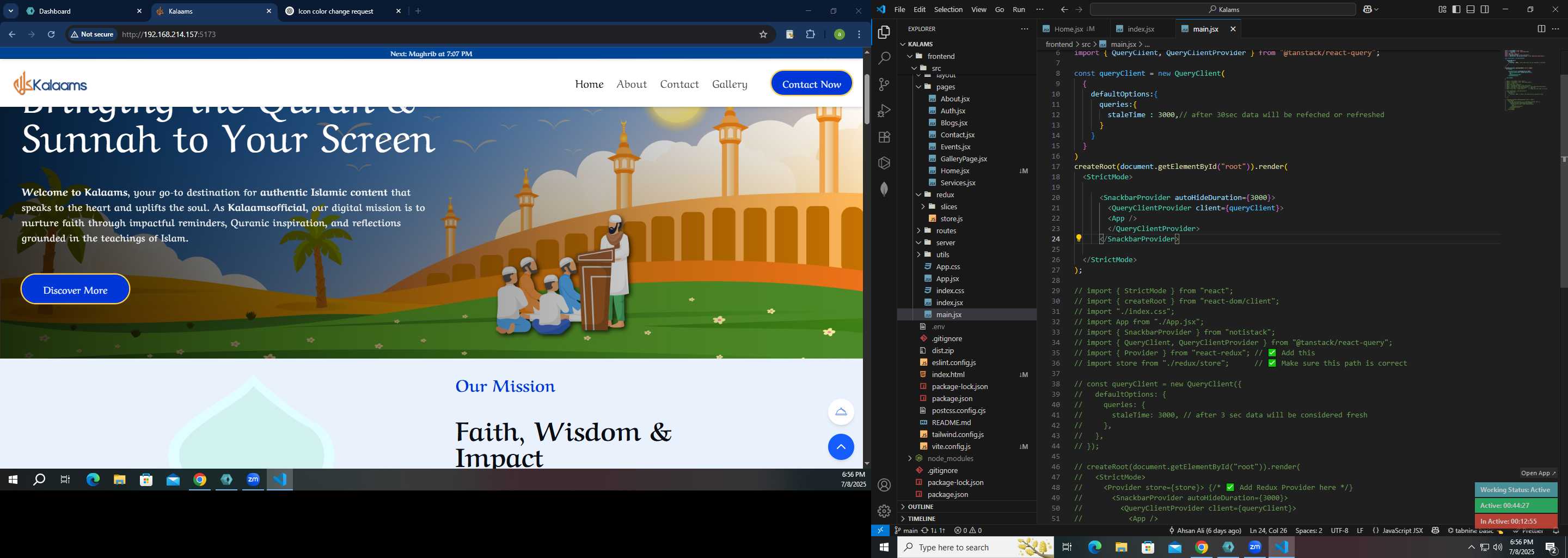Open Source Control view in VS Code

pyautogui.click(x=884, y=84)
